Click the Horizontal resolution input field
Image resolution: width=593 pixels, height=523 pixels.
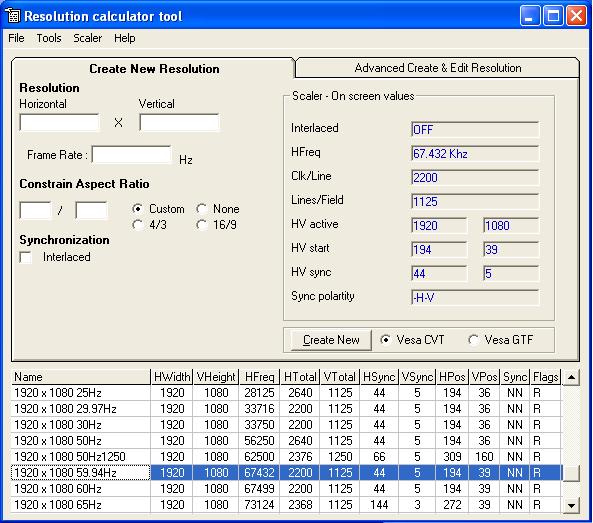pos(59,123)
